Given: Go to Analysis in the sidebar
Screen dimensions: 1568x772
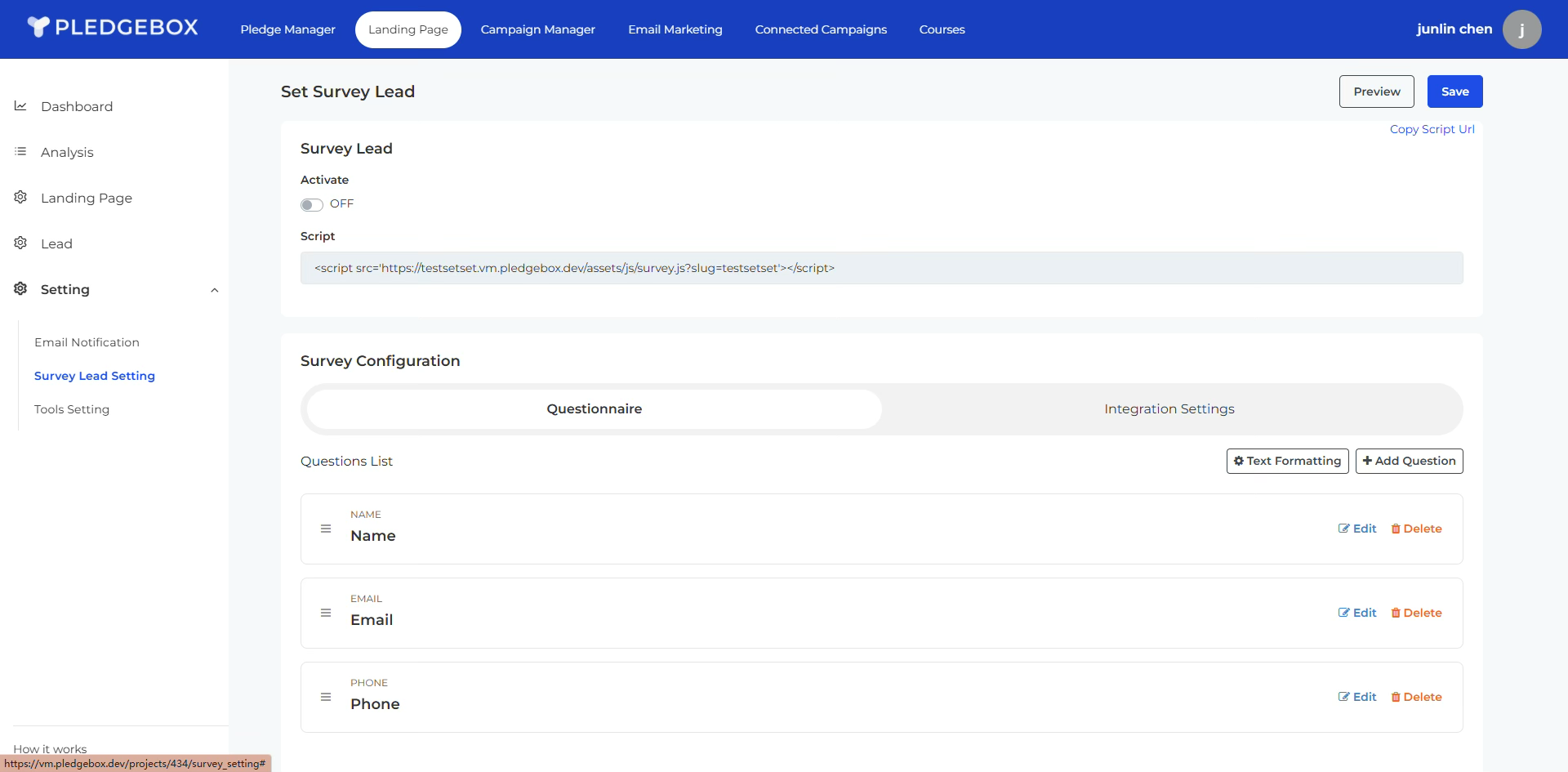Looking at the screenshot, I should pyautogui.click(x=67, y=152).
